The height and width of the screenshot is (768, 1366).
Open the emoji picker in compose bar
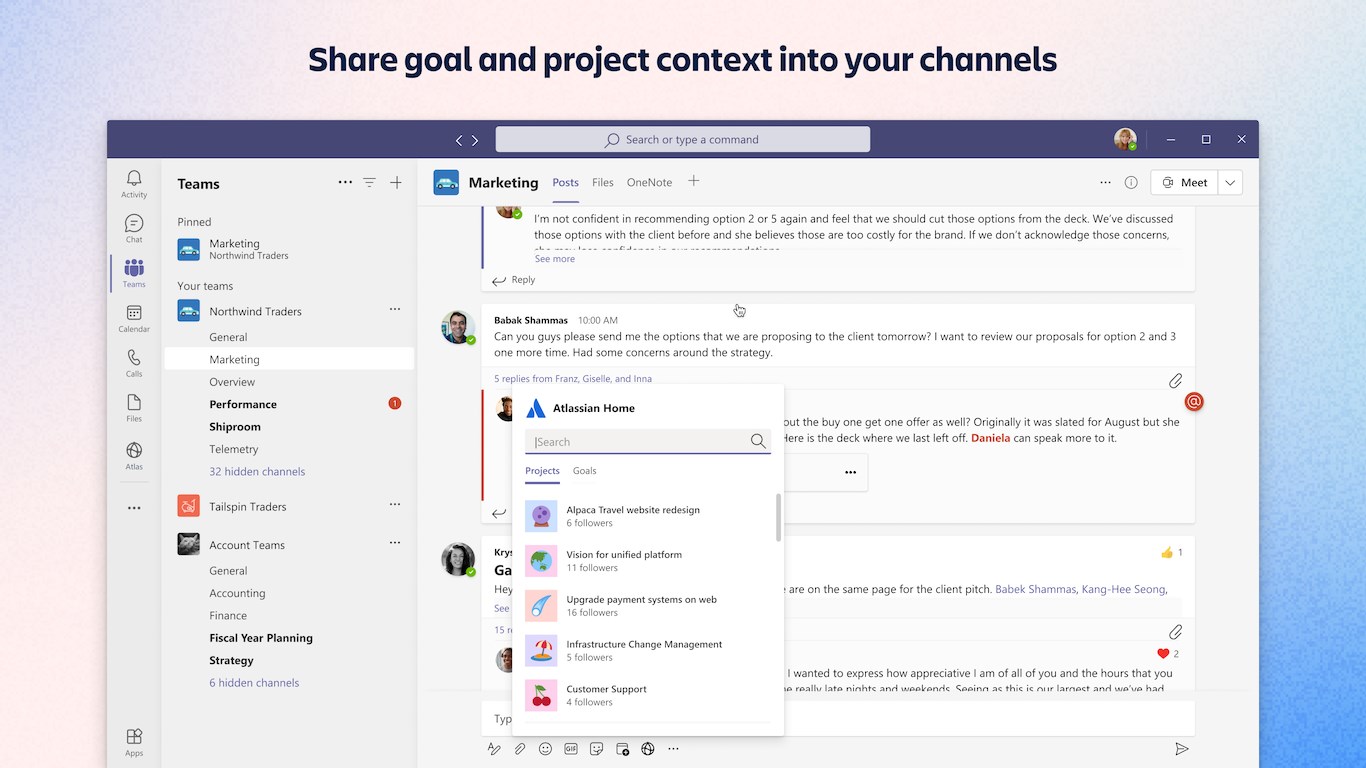pyautogui.click(x=545, y=748)
